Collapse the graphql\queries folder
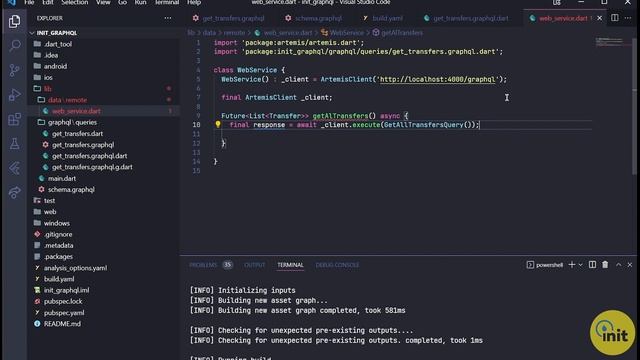 click(72, 122)
